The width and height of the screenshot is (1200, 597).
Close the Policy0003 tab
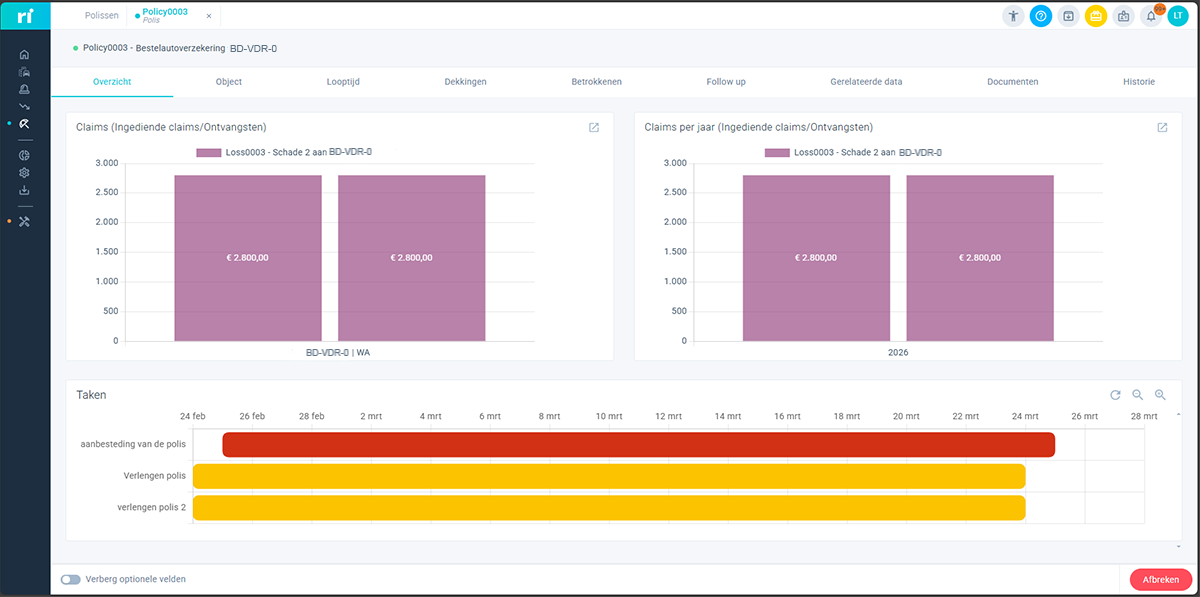click(x=208, y=16)
